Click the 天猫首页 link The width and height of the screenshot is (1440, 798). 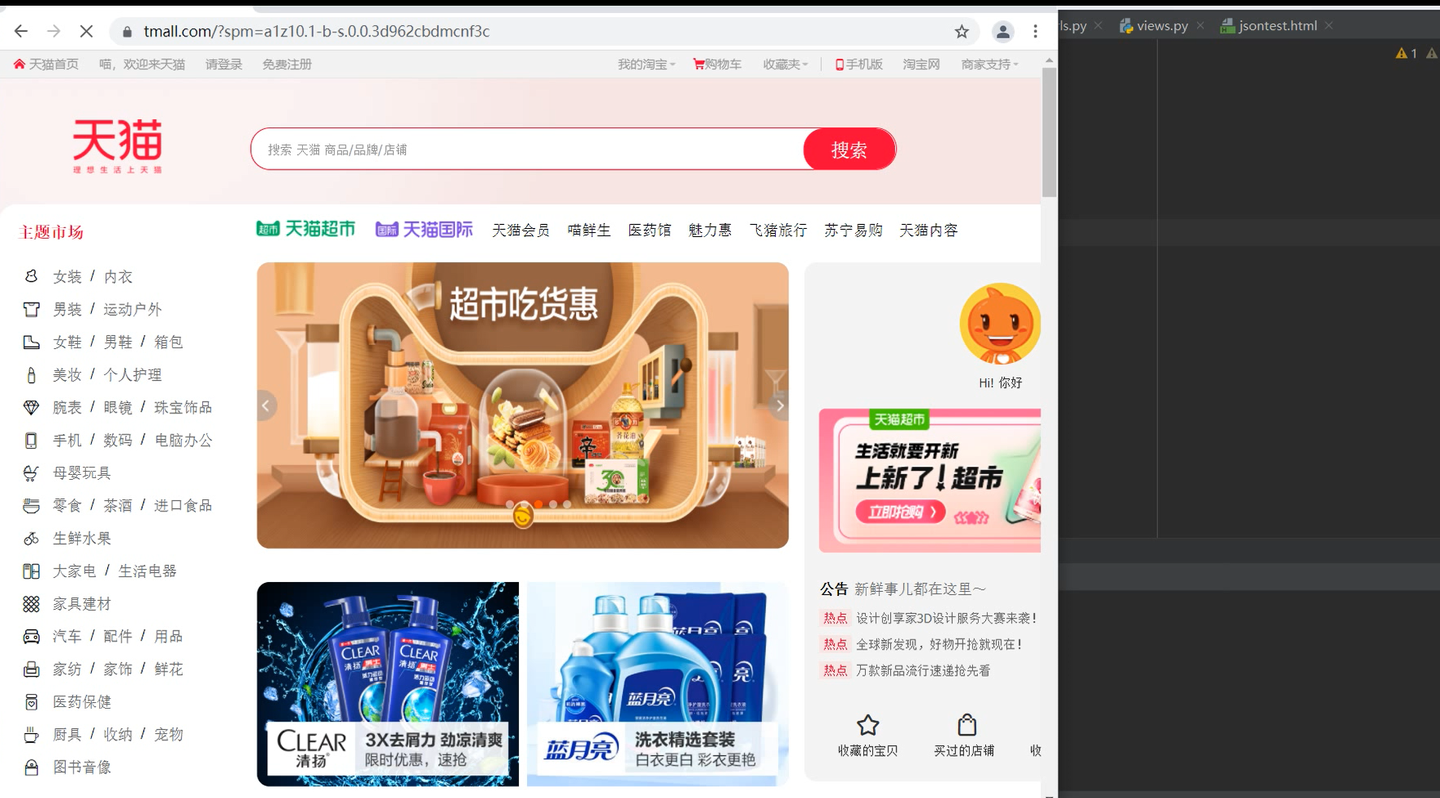pos(46,64)
